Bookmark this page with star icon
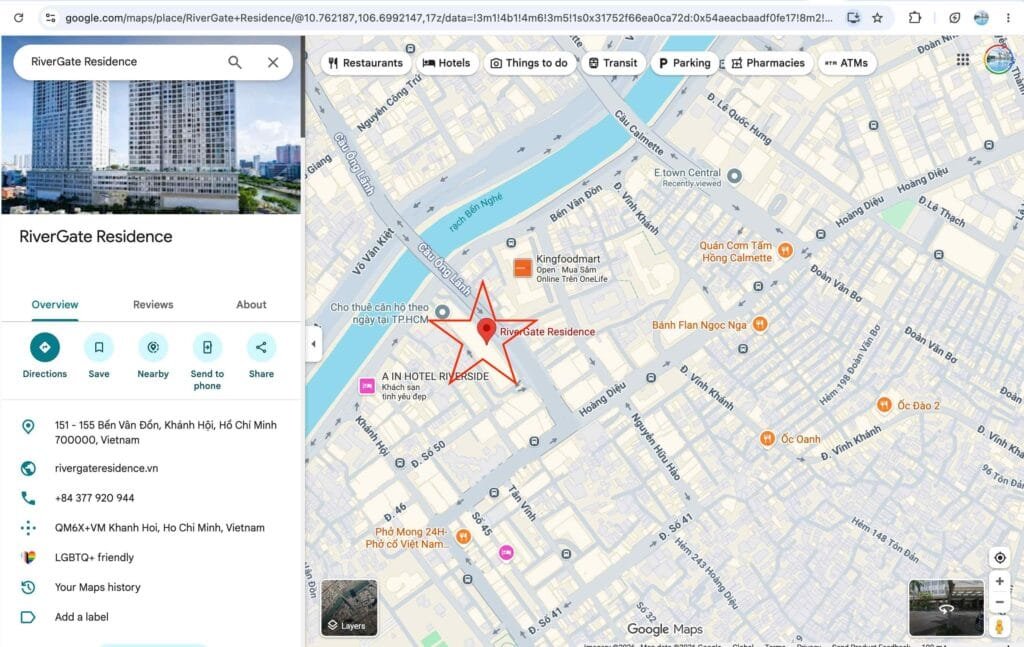 (878, 18)
